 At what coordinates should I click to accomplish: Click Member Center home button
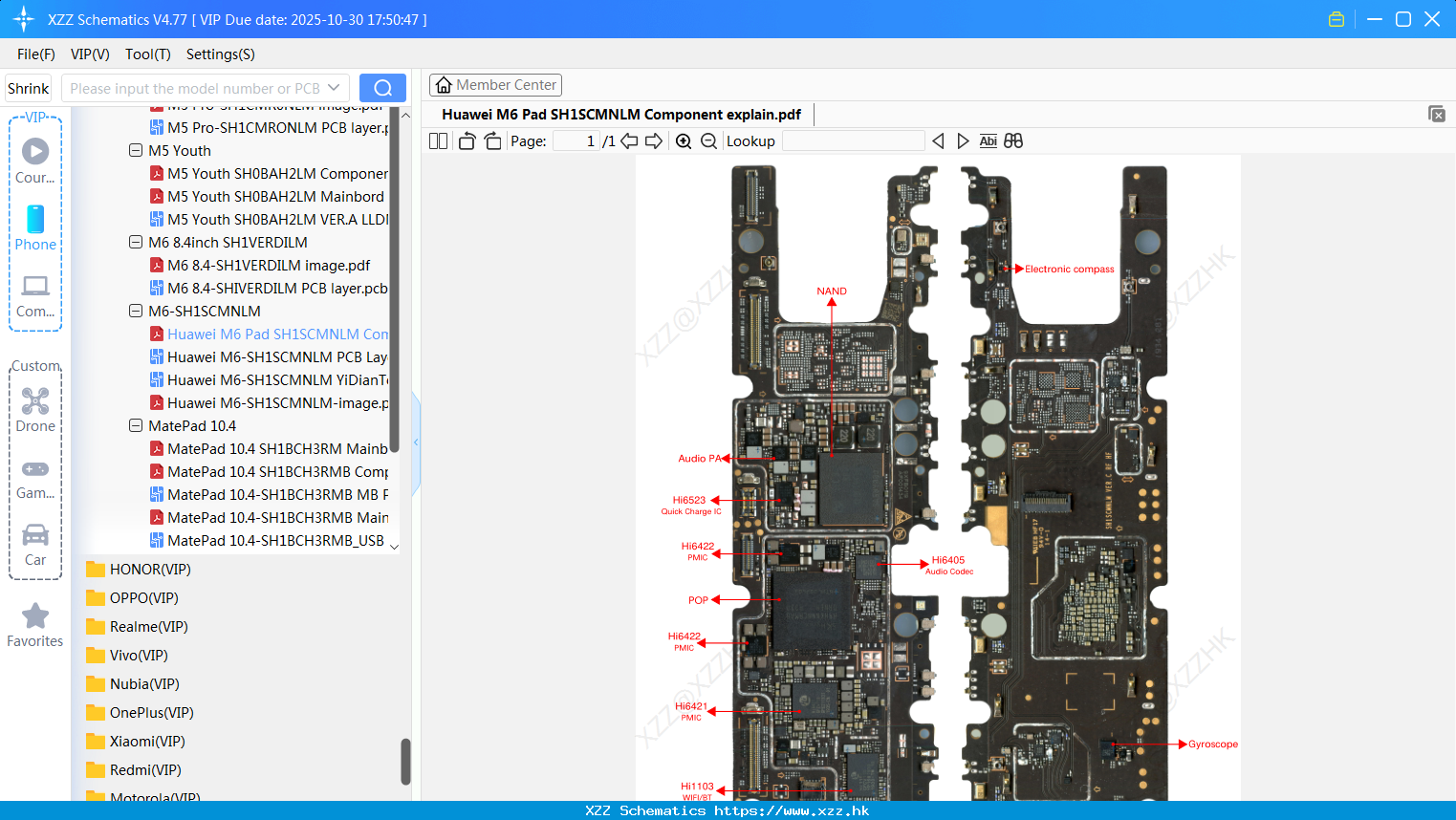tap(495, 85)
